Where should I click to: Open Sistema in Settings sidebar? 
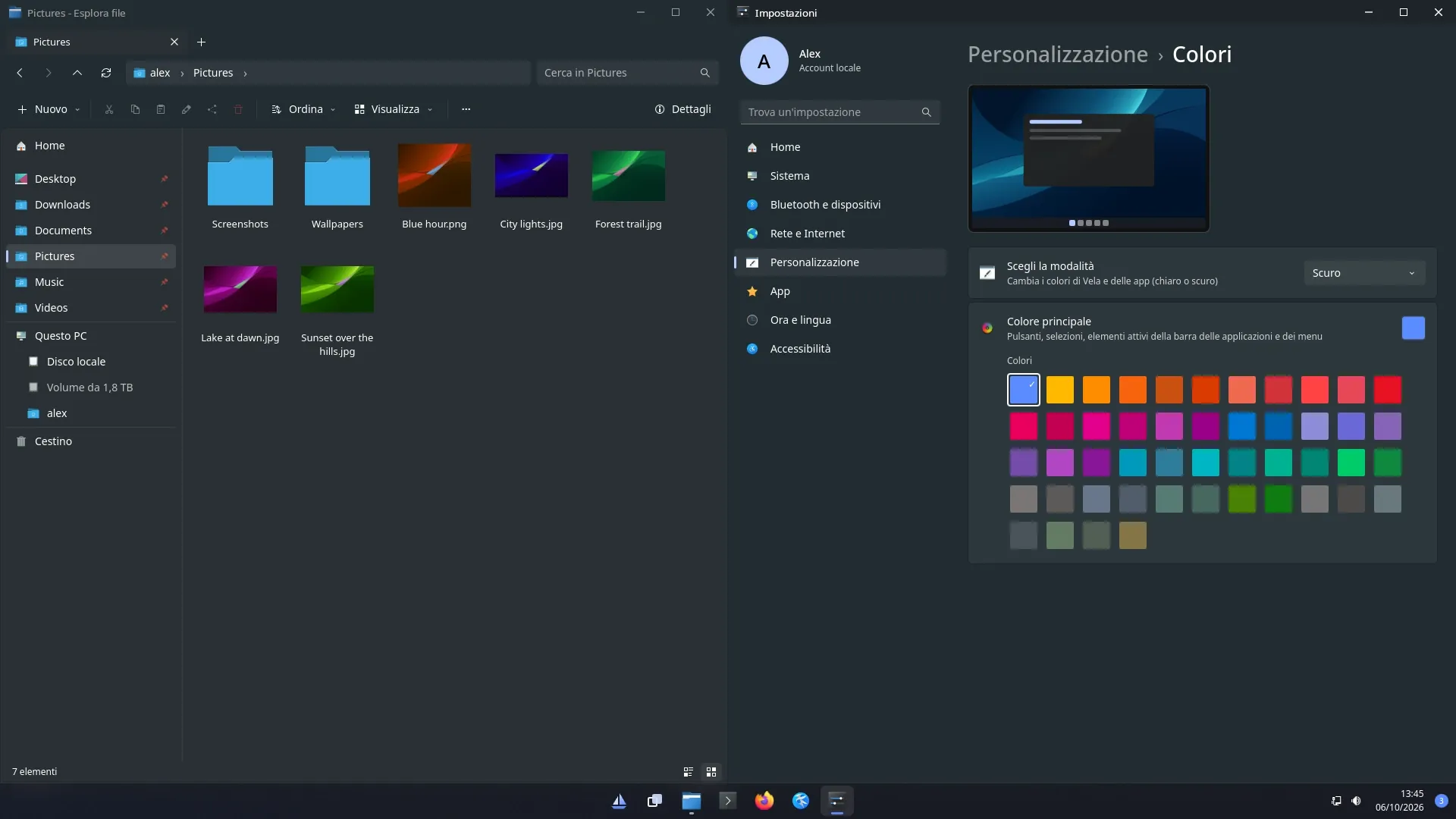[839, 176]
